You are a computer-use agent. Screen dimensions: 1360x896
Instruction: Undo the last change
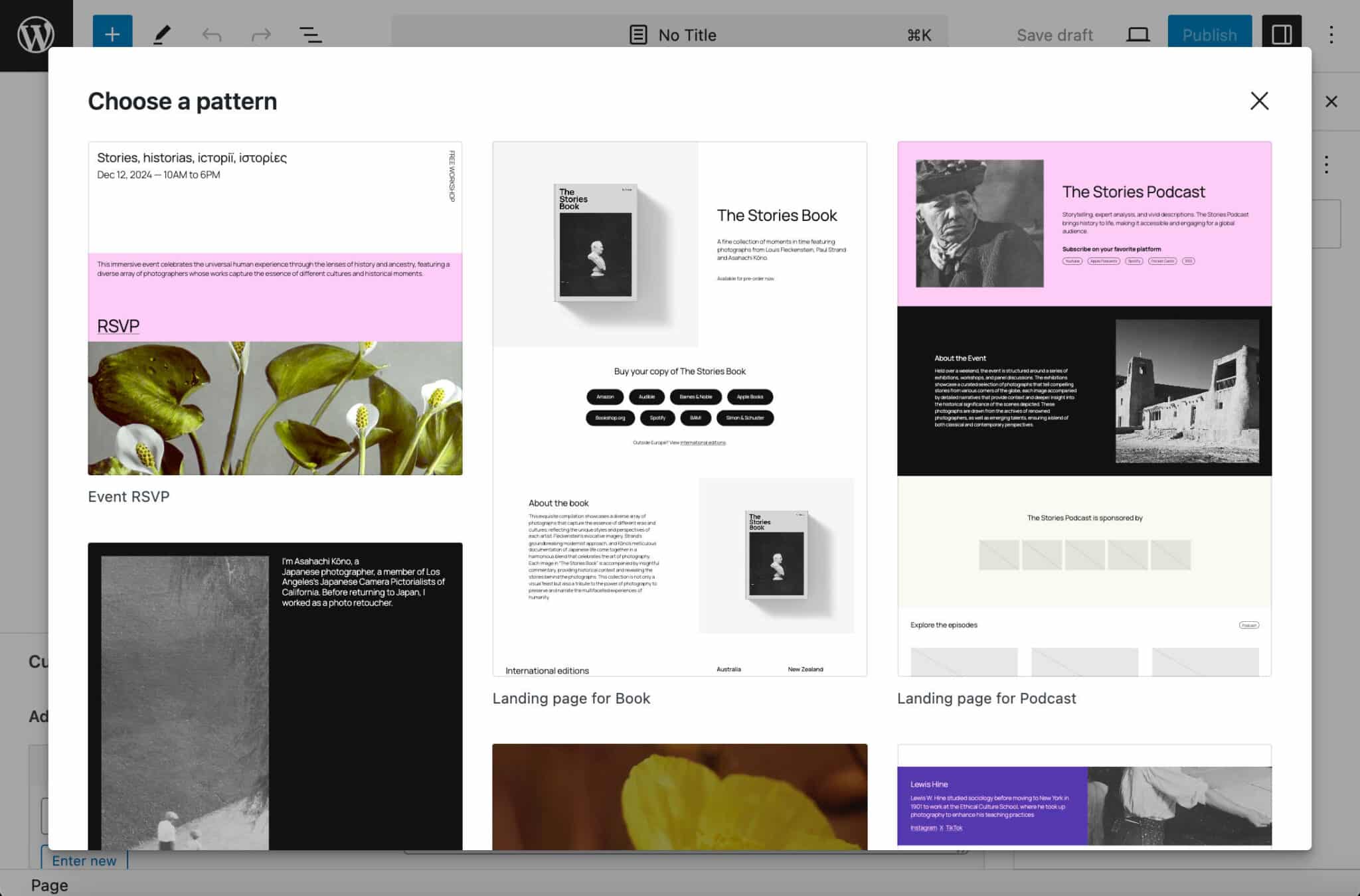212,35
